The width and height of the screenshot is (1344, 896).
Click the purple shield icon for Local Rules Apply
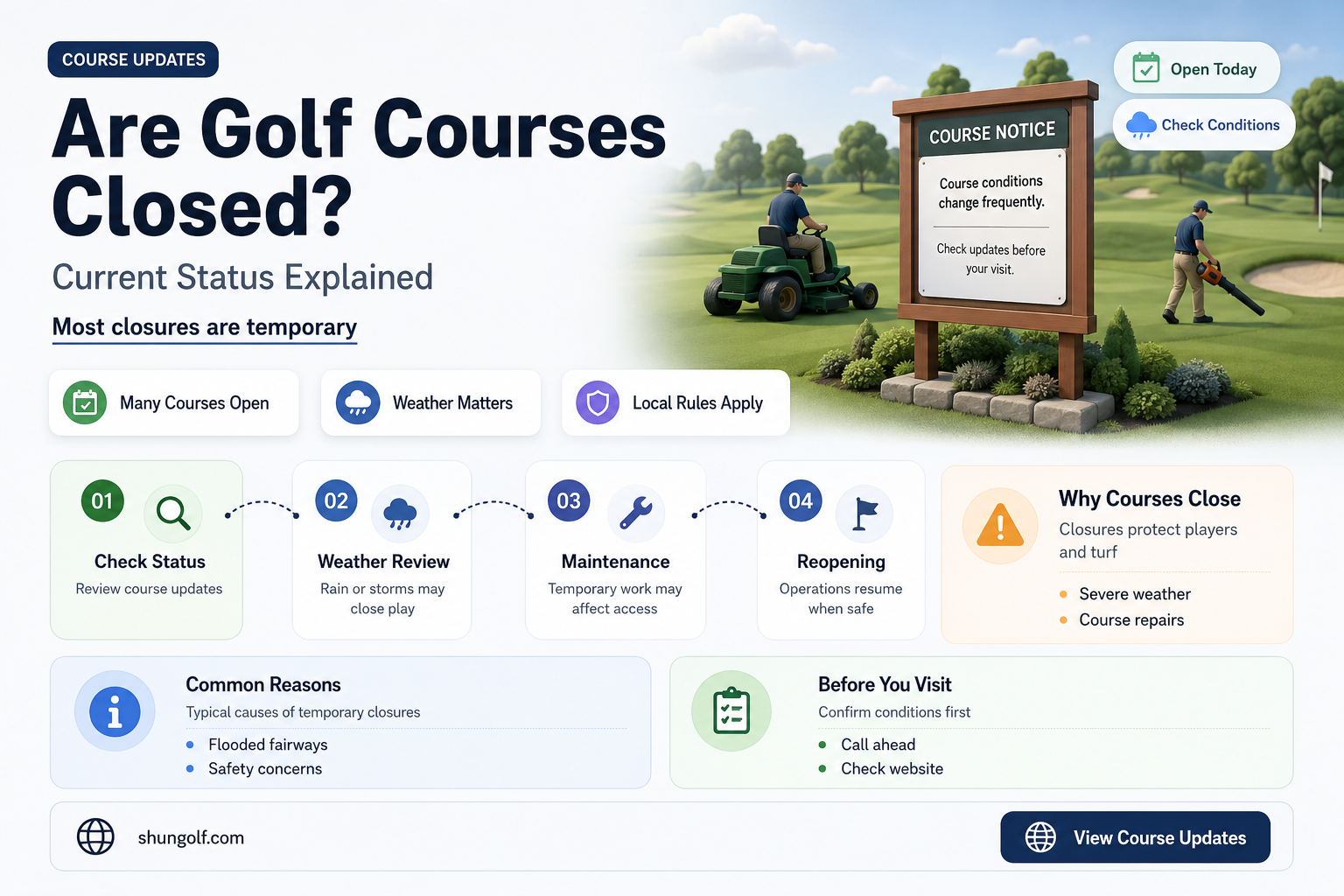598,402
